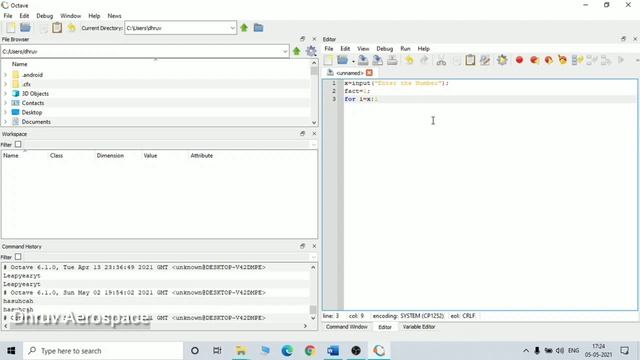Open file in Editor toolbar
Image resolution: width=640 pixels, height=360 pixels.
342,60
